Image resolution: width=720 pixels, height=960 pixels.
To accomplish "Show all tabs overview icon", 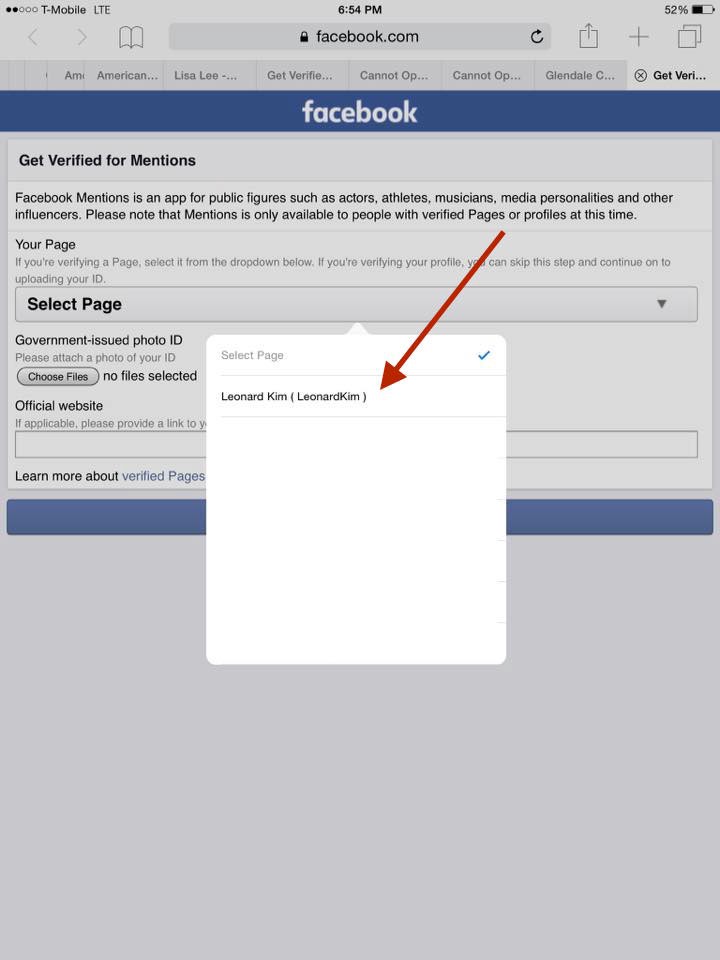I will (x=689, y=36).
